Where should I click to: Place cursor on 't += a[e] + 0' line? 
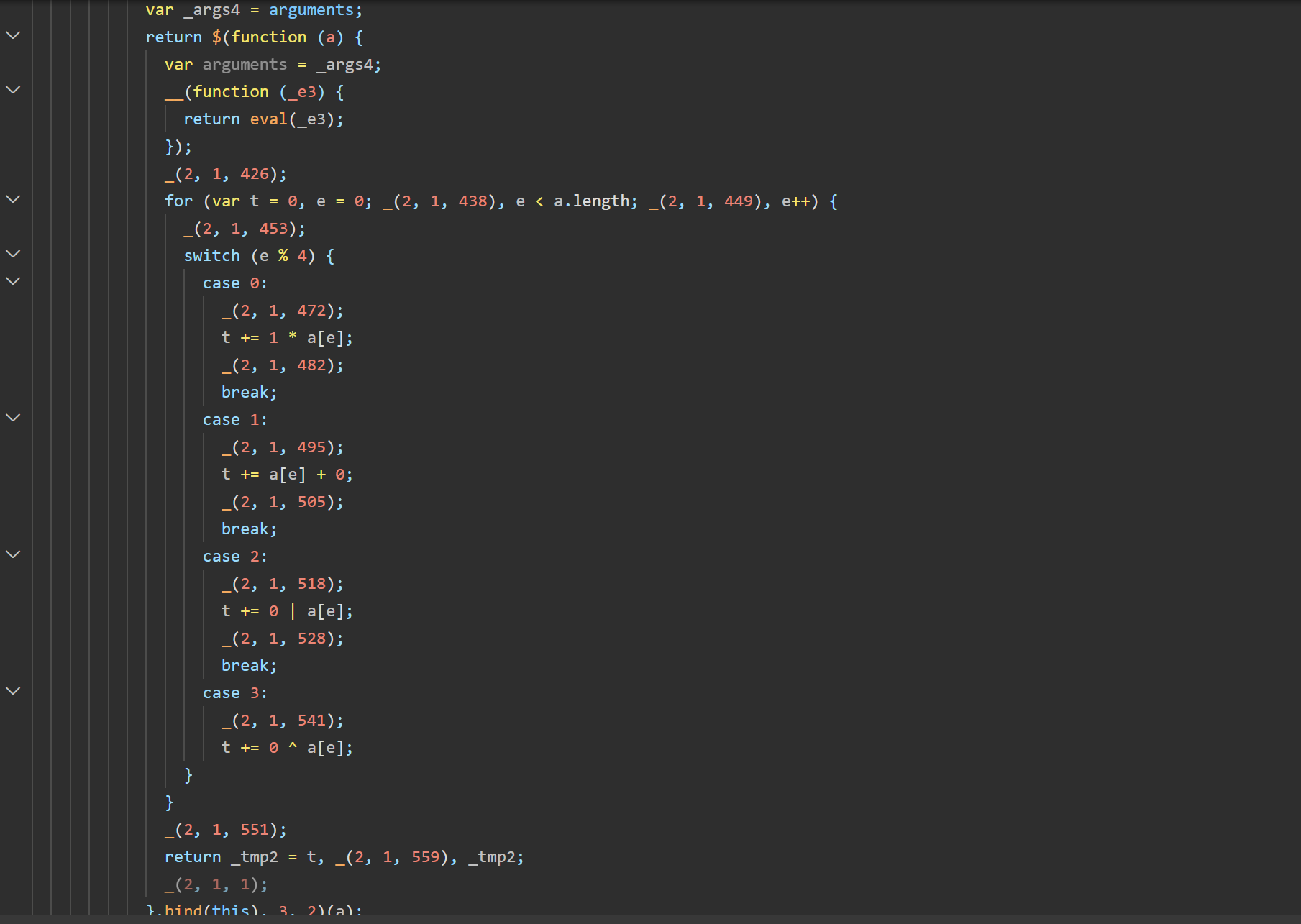286,475
